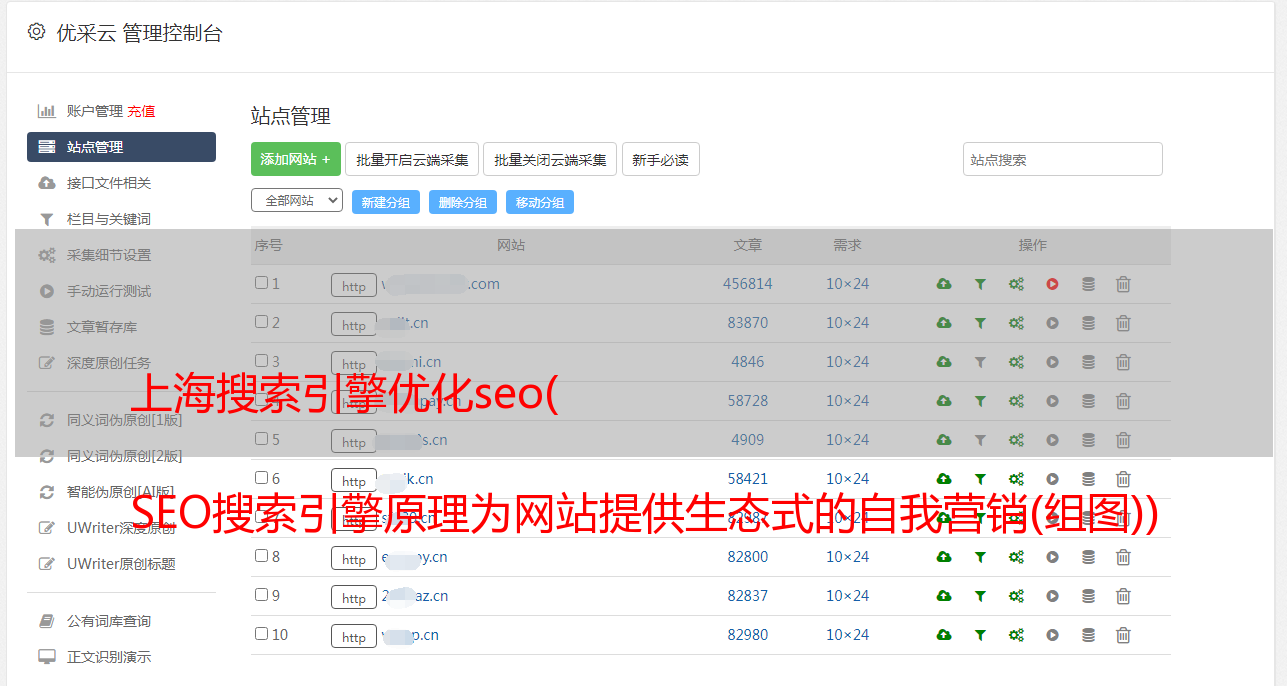
Task: Click filter icon in row 82800
Action: coord(980,557)
